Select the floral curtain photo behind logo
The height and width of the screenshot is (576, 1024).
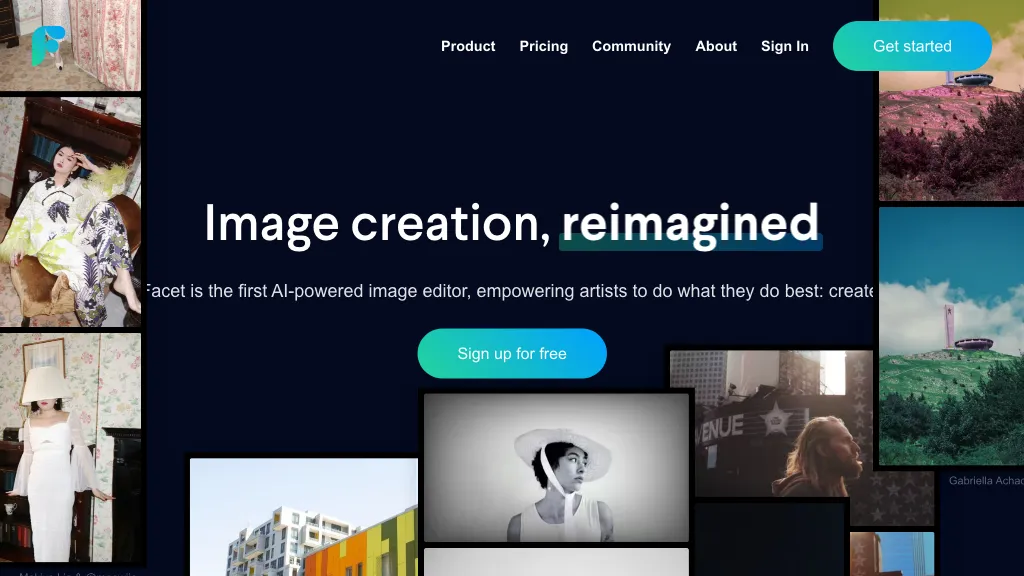pos(71,45)
